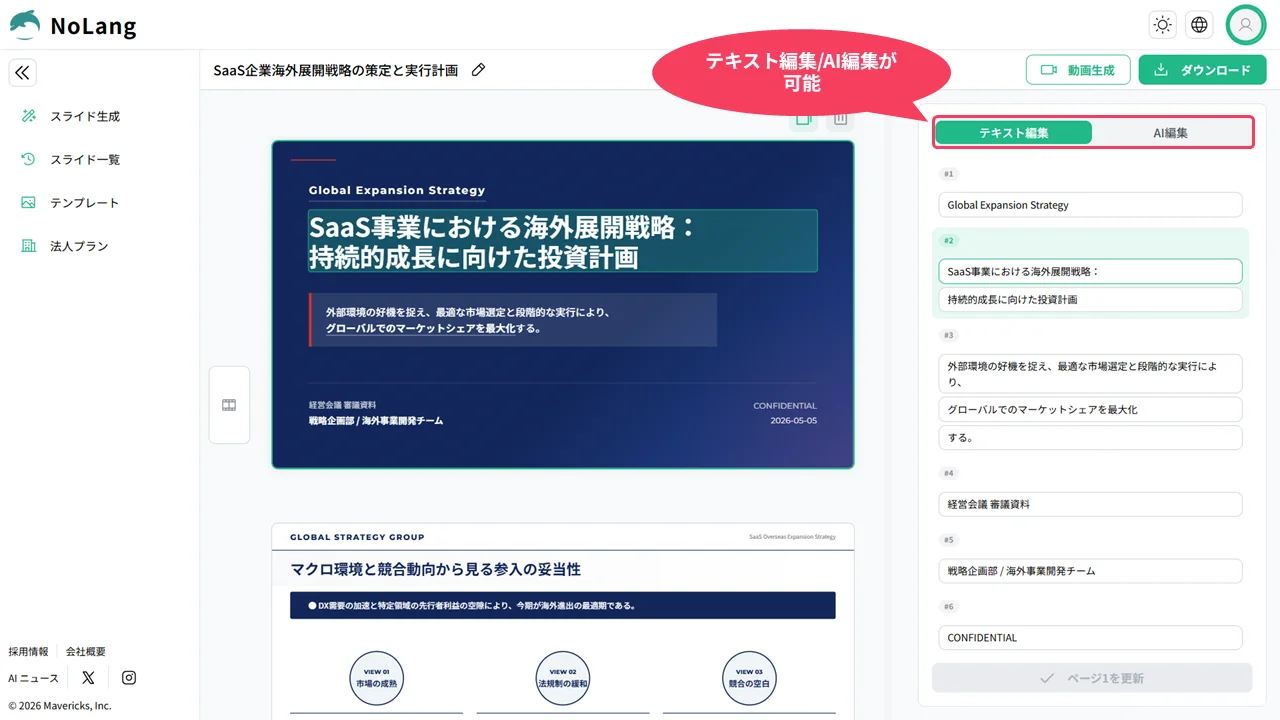Screen dimensions: 1280x720
Task: Click the slide headline SaaS事業における海外展開戦略
Action: point(563,241)
